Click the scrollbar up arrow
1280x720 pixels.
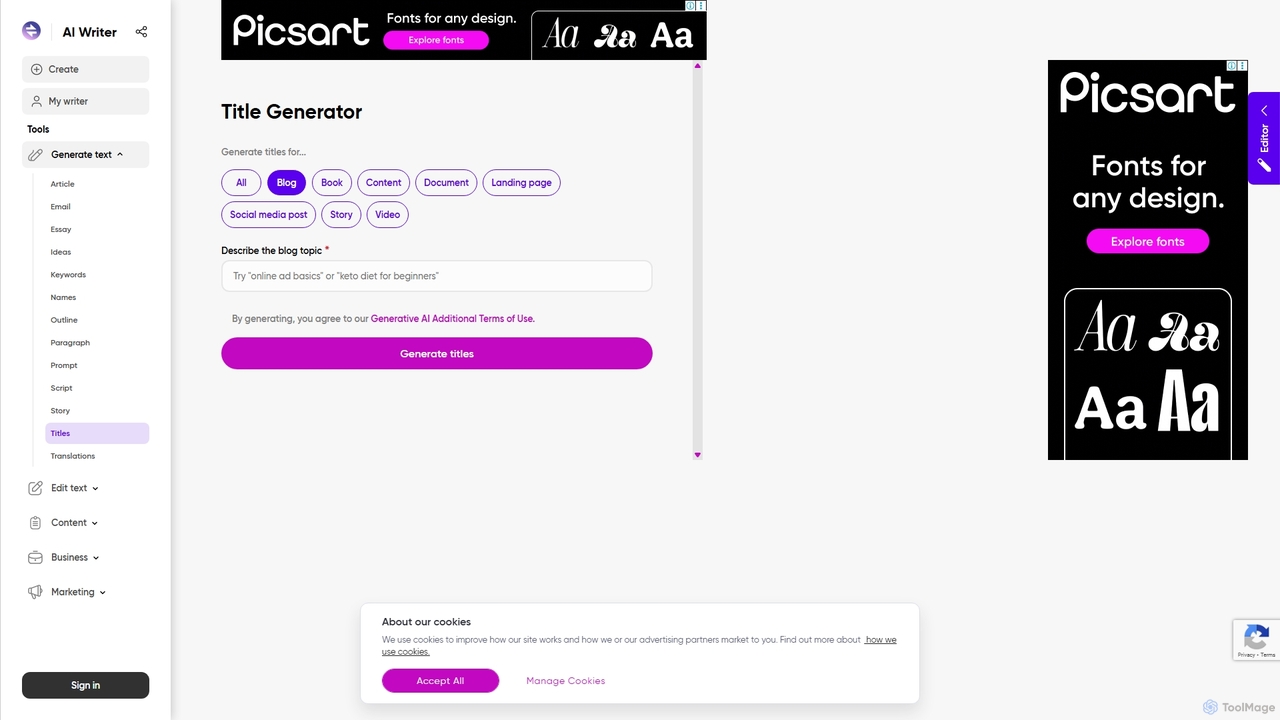tap(697, 66)
